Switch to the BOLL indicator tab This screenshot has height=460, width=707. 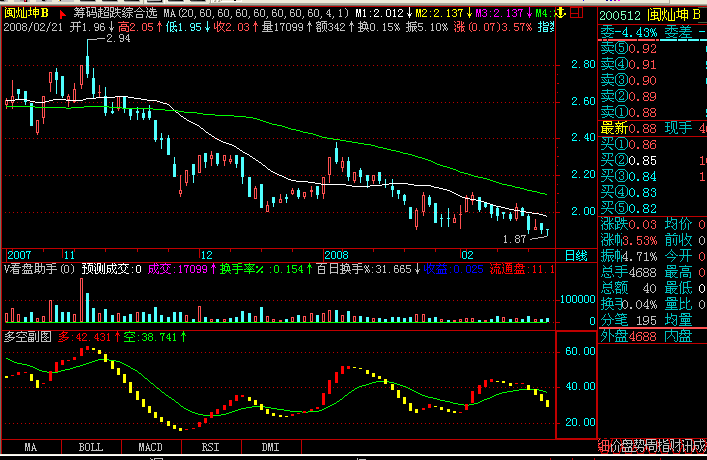click(91, 447)
